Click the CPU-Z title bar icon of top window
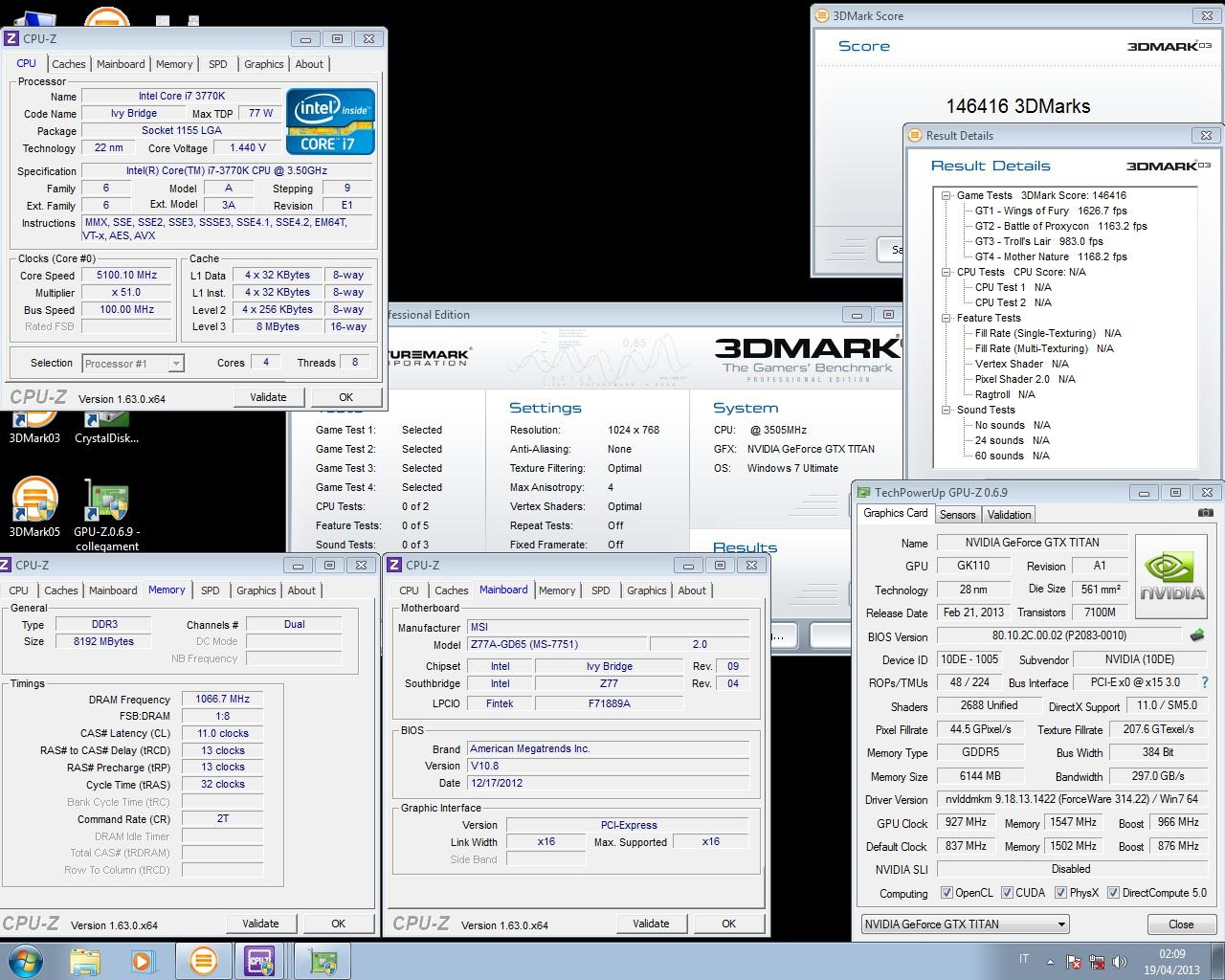Viewport: 1225px width, 980px height. [x=11, y=39]
